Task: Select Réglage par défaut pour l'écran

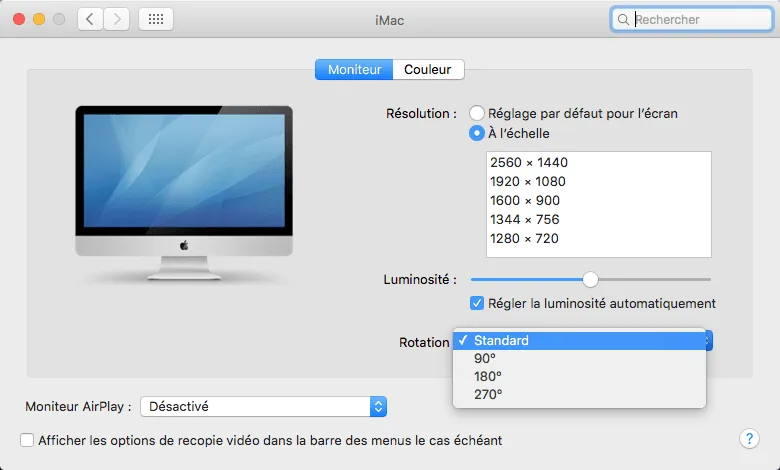Action: click(477, 113)
